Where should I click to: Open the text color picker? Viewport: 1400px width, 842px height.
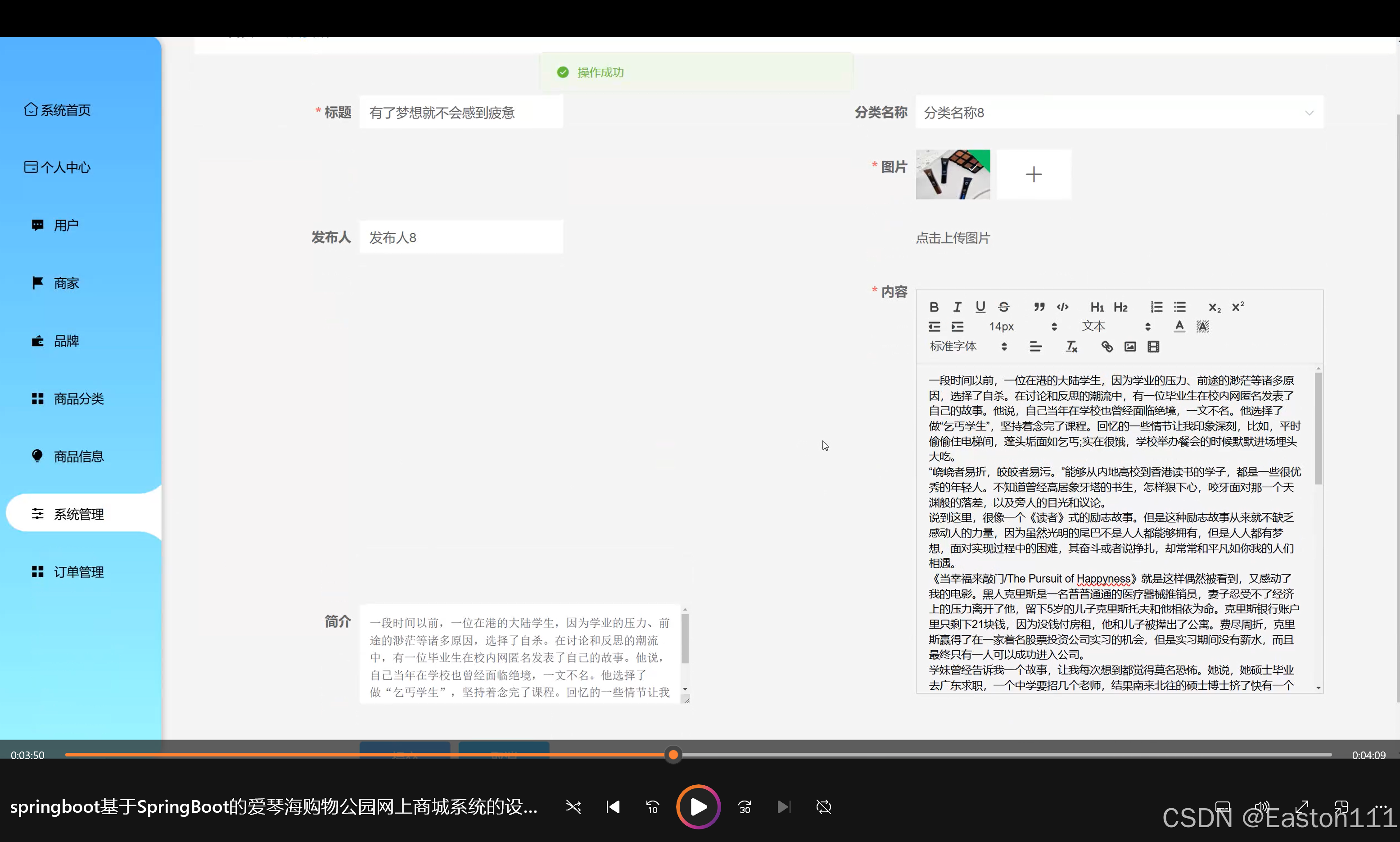[1179, 326]
